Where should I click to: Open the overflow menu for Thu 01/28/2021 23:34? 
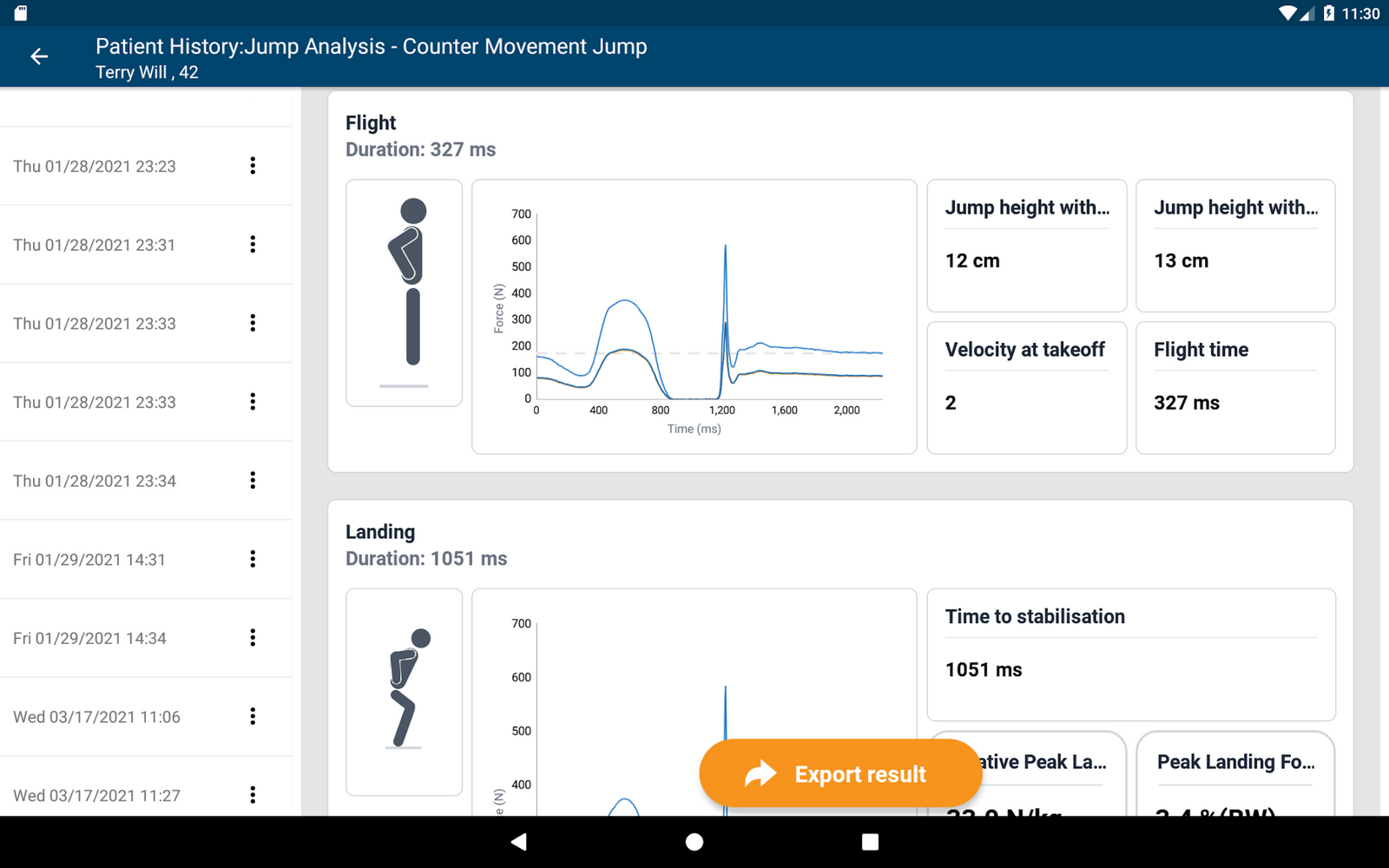[253, 480]
